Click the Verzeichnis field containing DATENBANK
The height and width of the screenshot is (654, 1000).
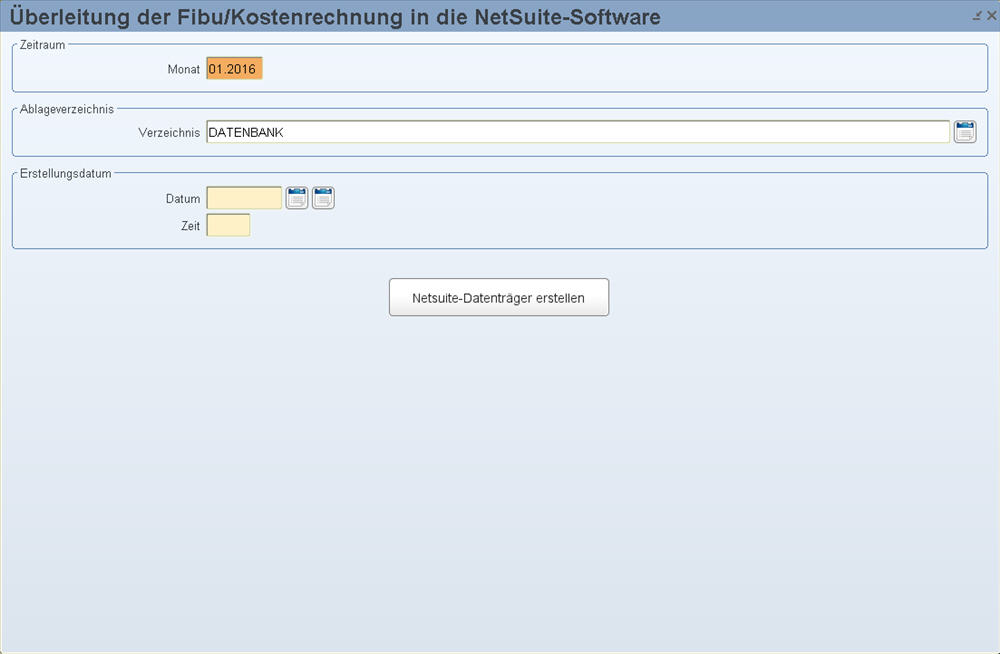578,132
